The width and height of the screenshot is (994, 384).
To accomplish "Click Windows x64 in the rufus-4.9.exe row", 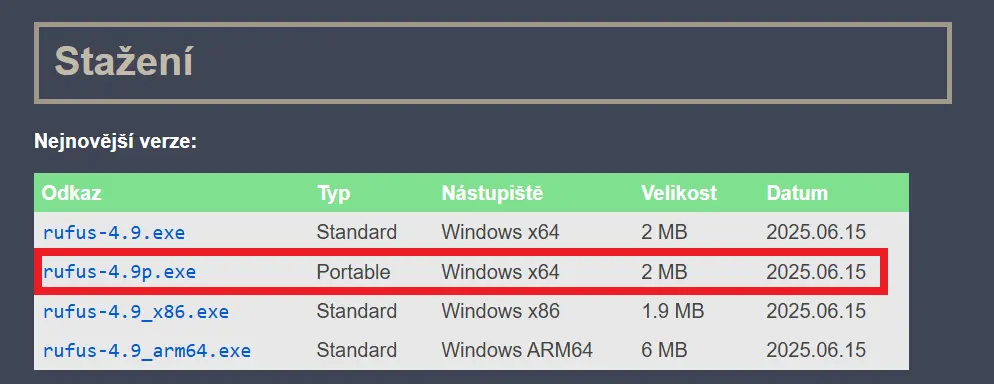I will (x=500, y=233).
